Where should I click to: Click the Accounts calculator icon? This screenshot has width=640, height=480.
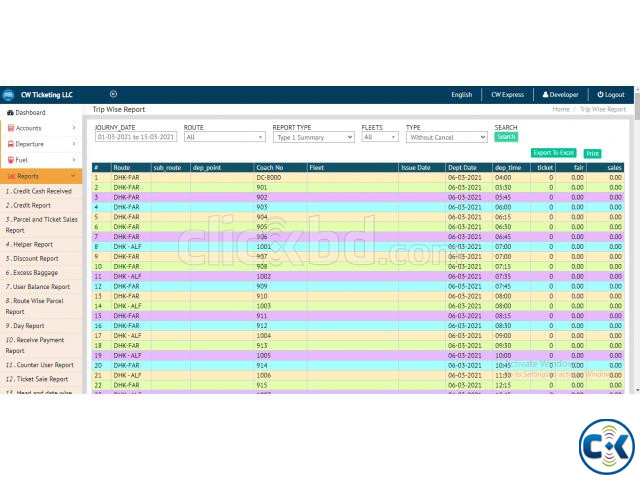(11, 128)
